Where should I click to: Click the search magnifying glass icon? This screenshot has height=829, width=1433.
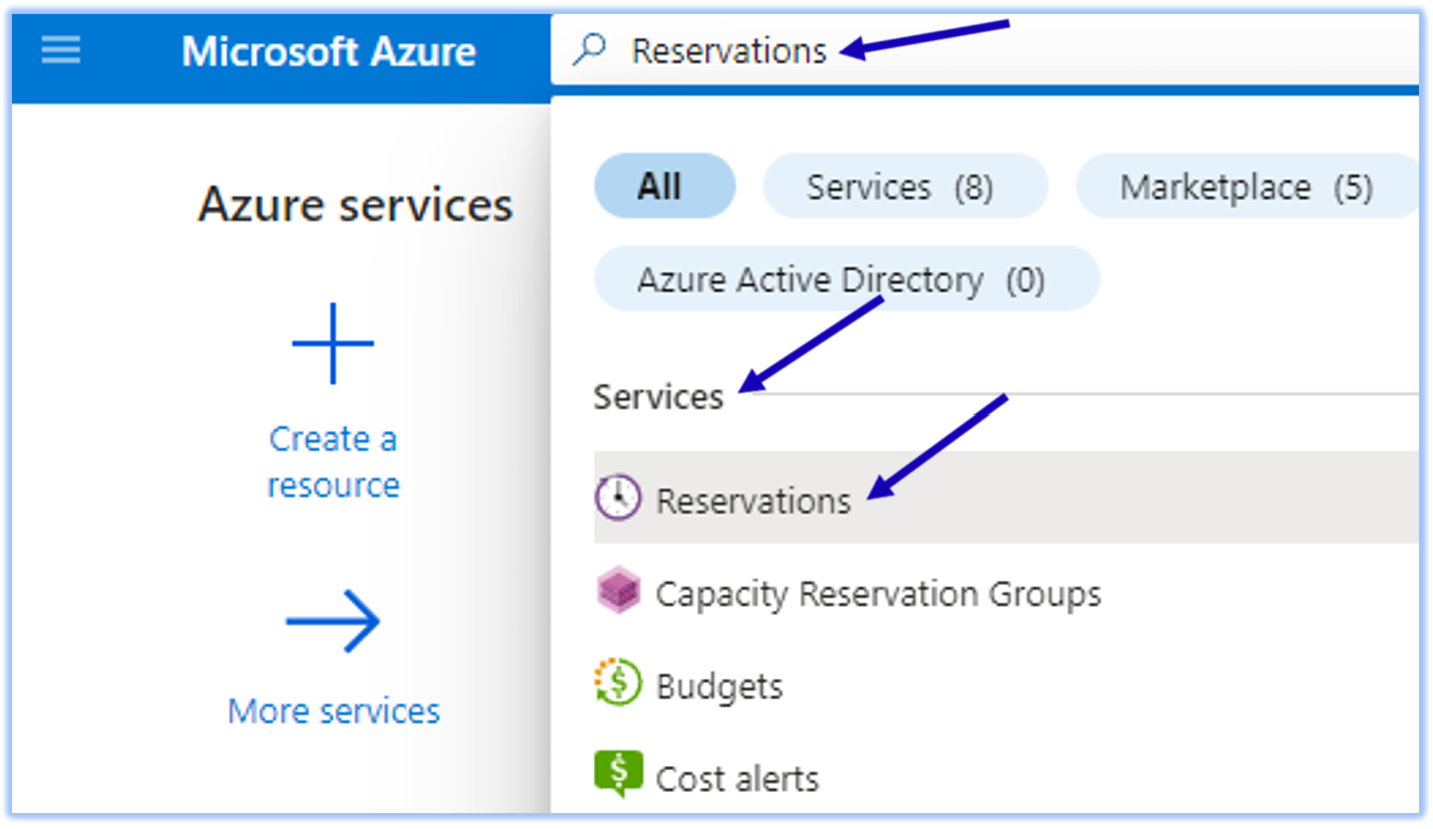pos(591,48)
